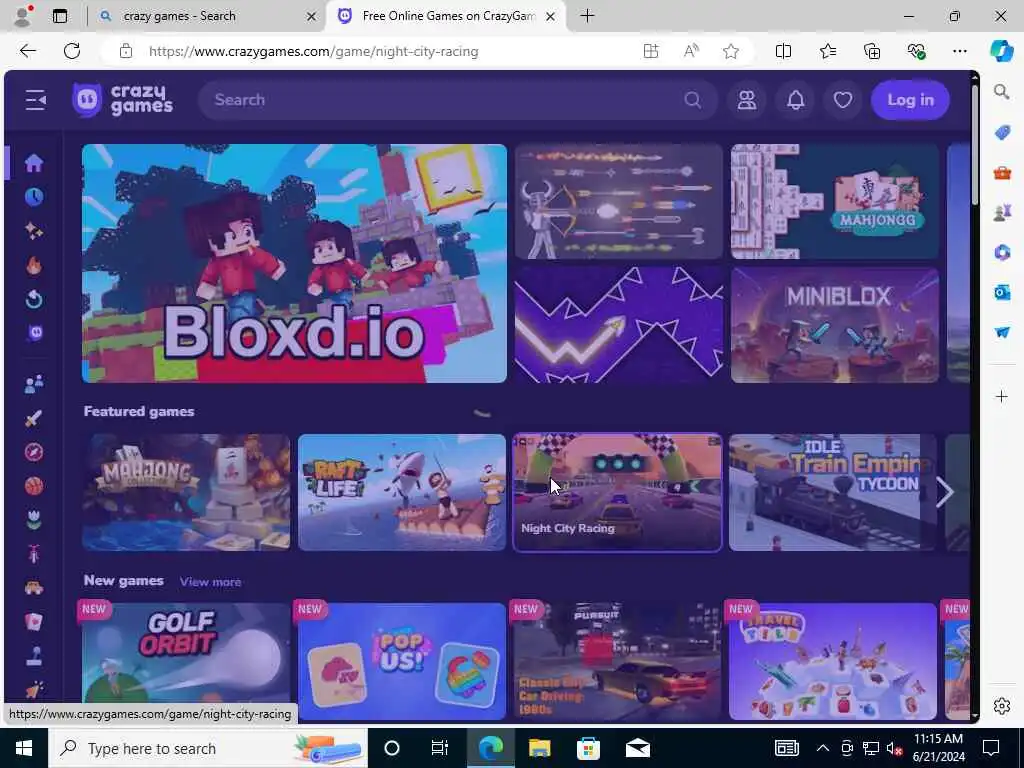The width and height of the screenshot is (1024, 768).
Task: Open Read aloud icon in address bar
Action: coord(691,51)
